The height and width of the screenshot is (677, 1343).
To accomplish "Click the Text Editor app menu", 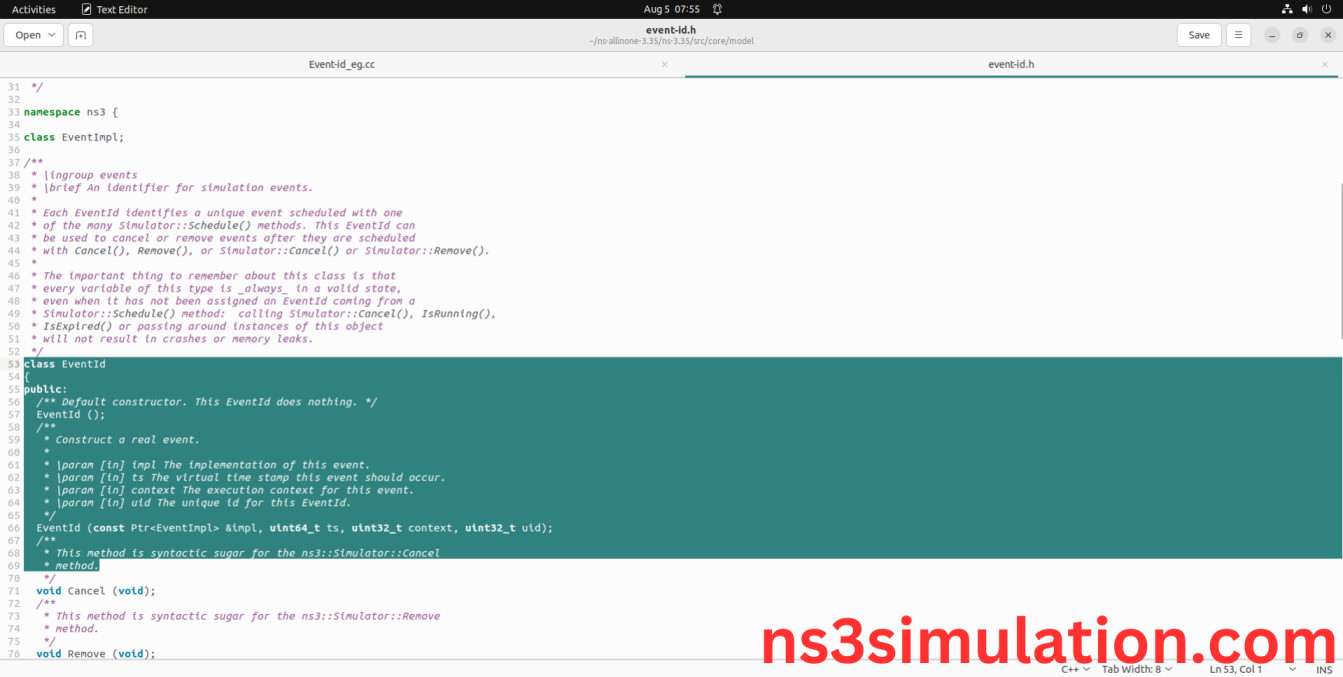I will (x=114, y=9).
